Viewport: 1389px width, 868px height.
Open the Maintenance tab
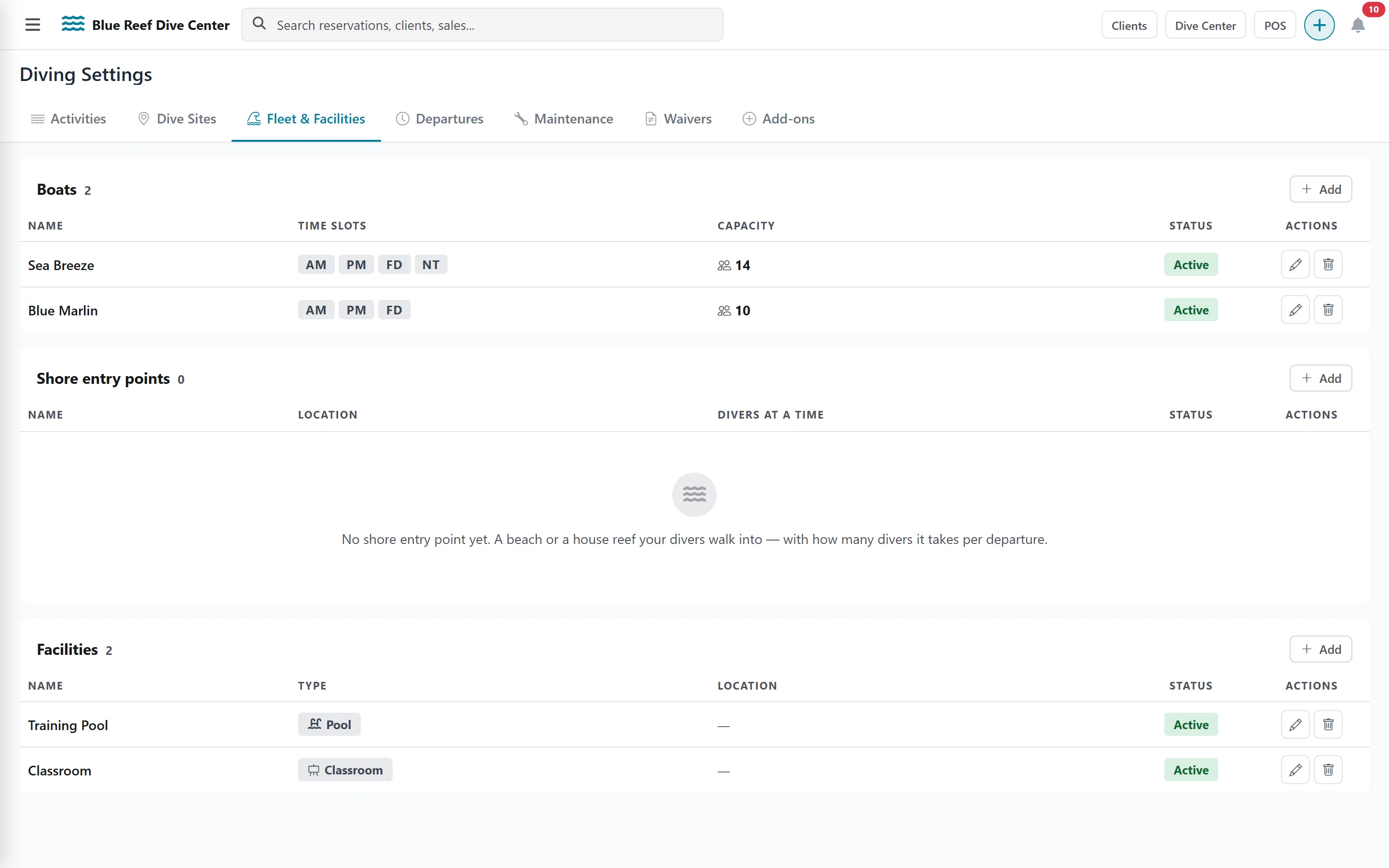pos(564,119)
